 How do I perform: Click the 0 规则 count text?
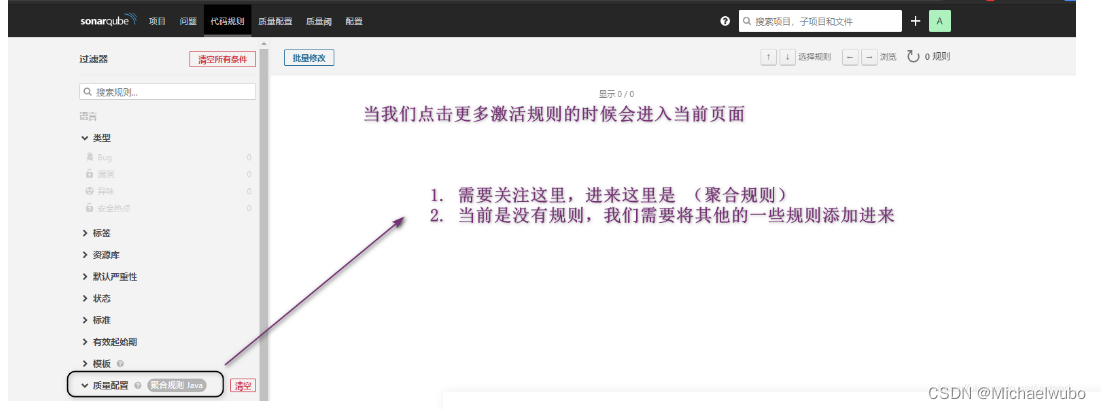[x=937, y=56]
